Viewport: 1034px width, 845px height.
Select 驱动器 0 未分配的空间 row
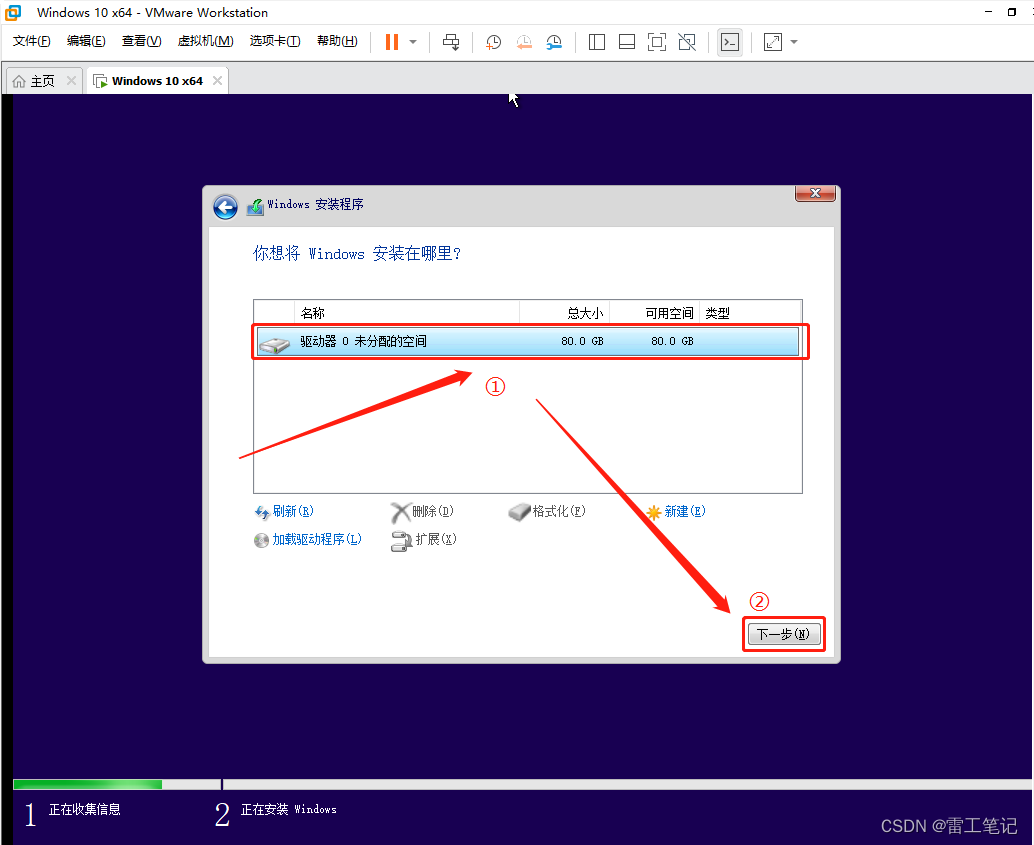[x=528, y=341]
